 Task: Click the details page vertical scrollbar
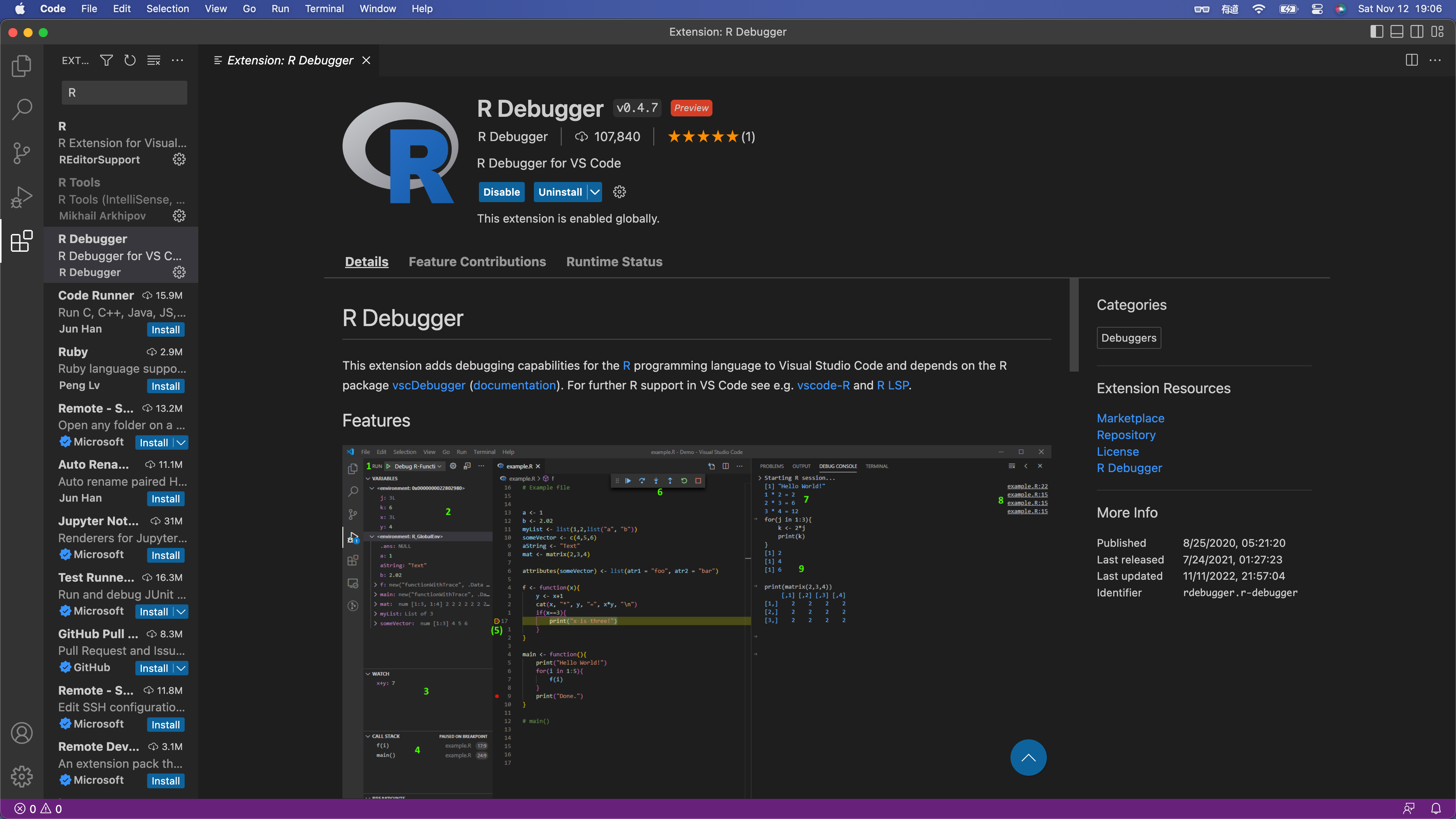[1074, 325]
